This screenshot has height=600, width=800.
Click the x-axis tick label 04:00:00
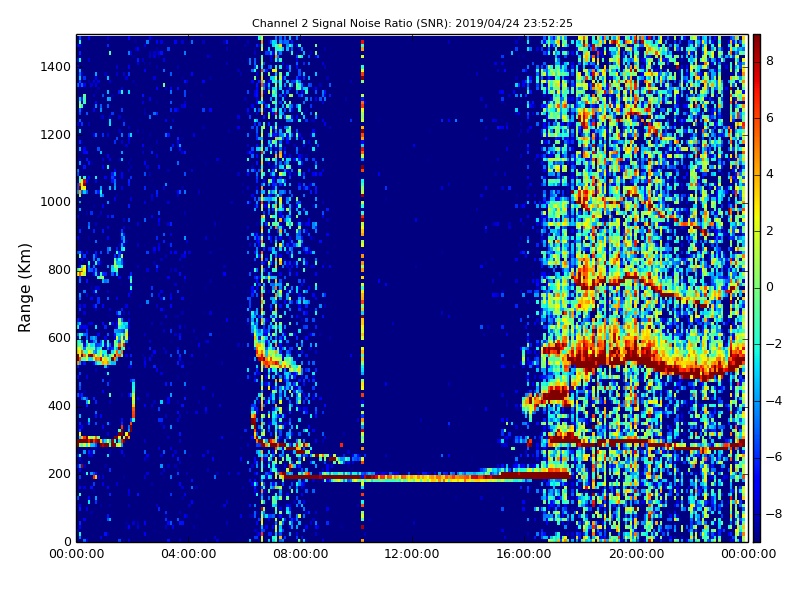tap(189, 554)
